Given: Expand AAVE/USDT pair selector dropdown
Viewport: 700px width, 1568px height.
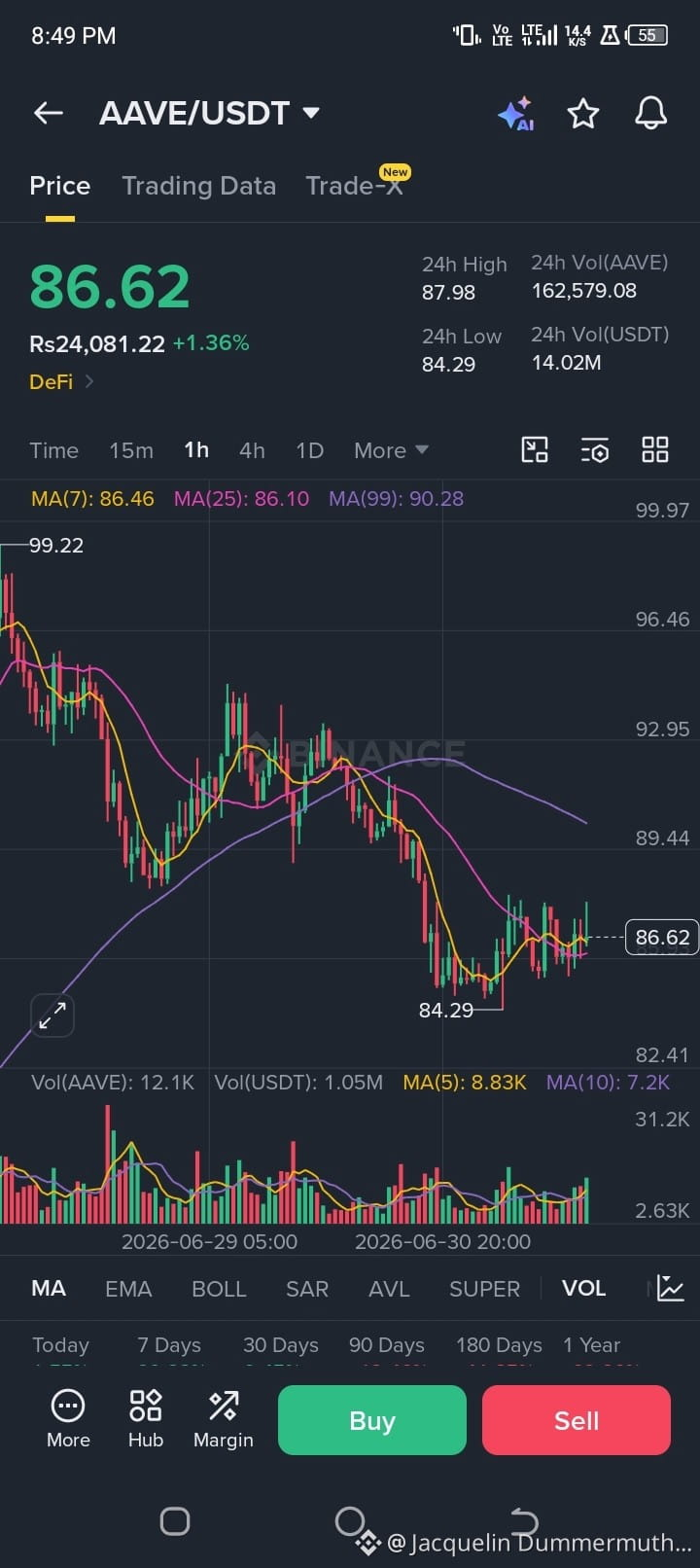Looking at the screenshot, I should coord(311,113).
